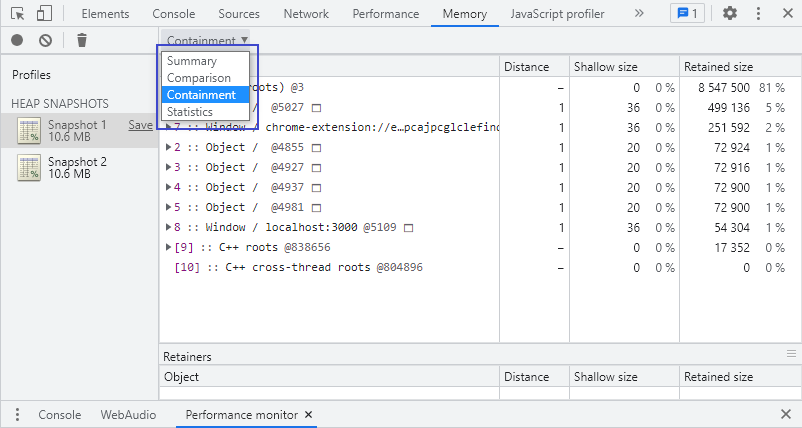Choose Statistics in the view dropdown
The width and height of the screenshot is (802, 428).
coord(189,112)
